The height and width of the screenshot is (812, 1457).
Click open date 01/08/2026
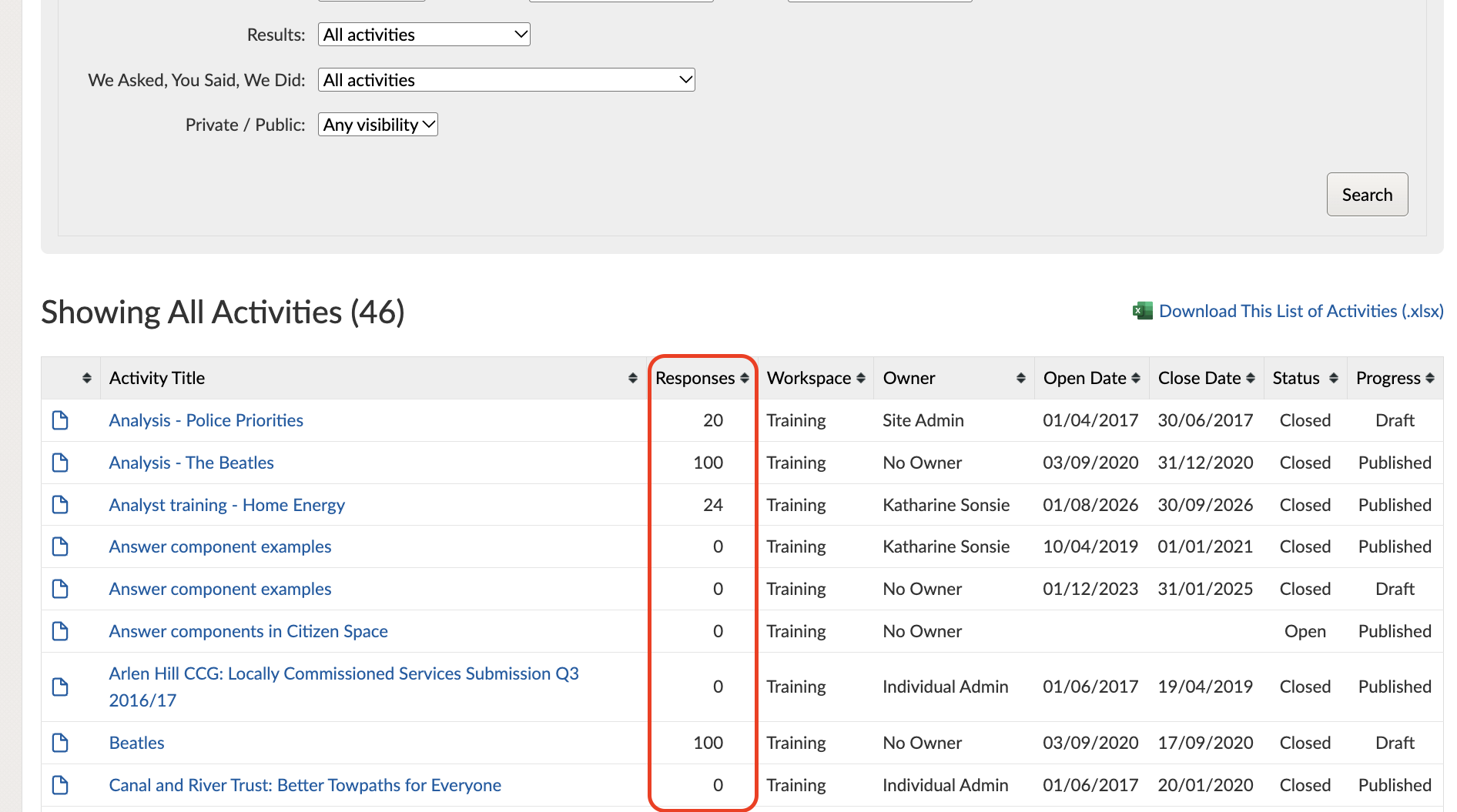[x=1090, y=505]
